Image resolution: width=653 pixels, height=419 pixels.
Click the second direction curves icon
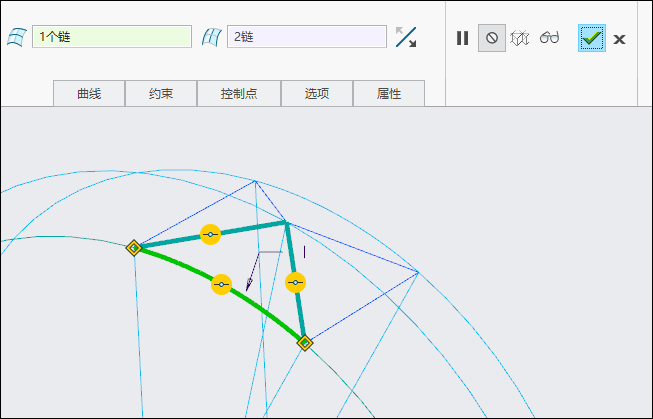click(x=212, y=37)
